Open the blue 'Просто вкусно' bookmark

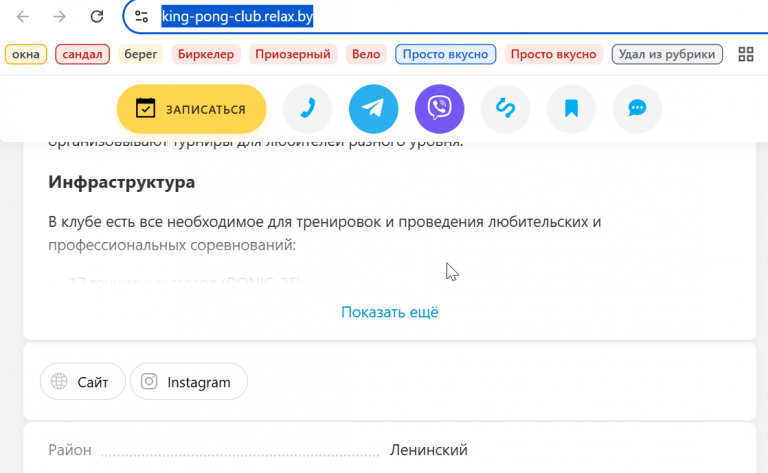point(445,54)
